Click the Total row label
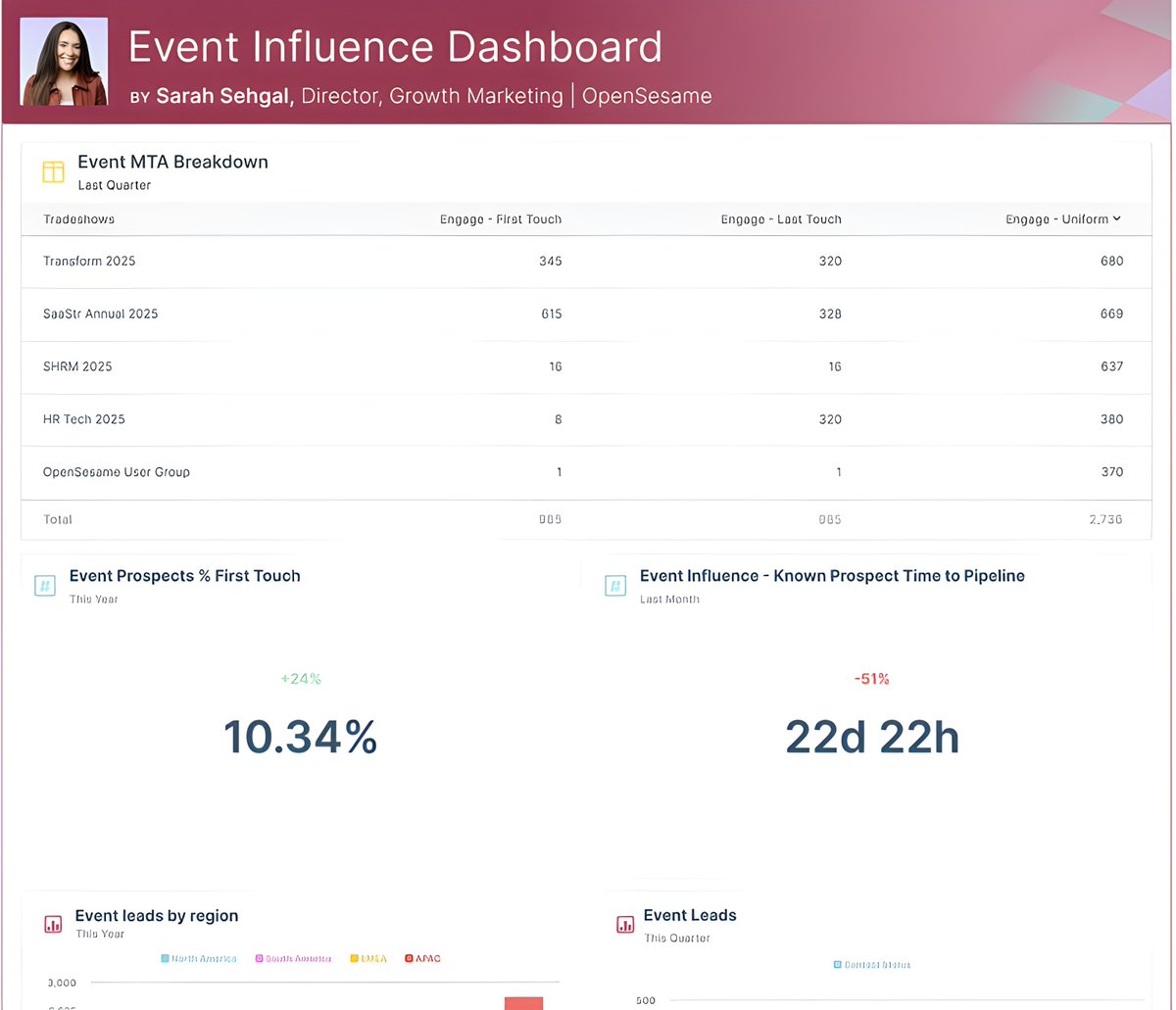The width and height of the screenshot is (1176, 1010). [x=58, y=519]
